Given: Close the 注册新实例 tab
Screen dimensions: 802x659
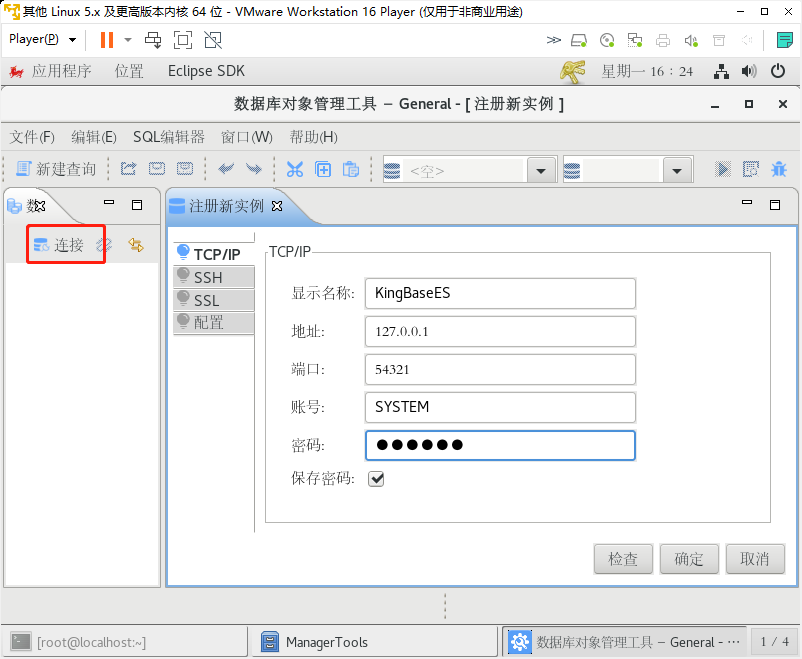Looking at the screenshot, I should tap(277, 206).
